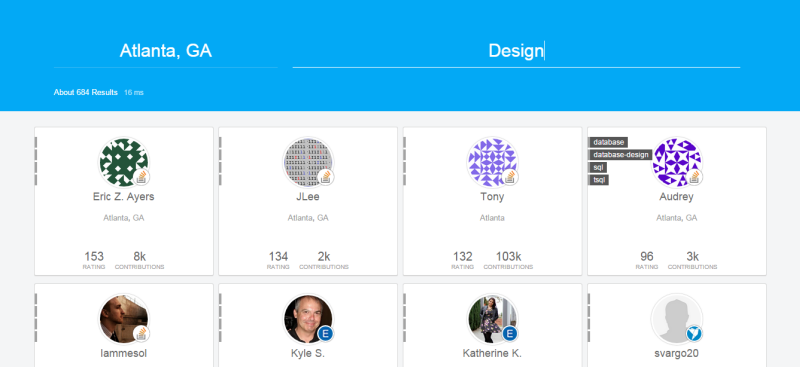
Task: Open Kyle S.'s profile photo
Action: (x=308, y=319)
